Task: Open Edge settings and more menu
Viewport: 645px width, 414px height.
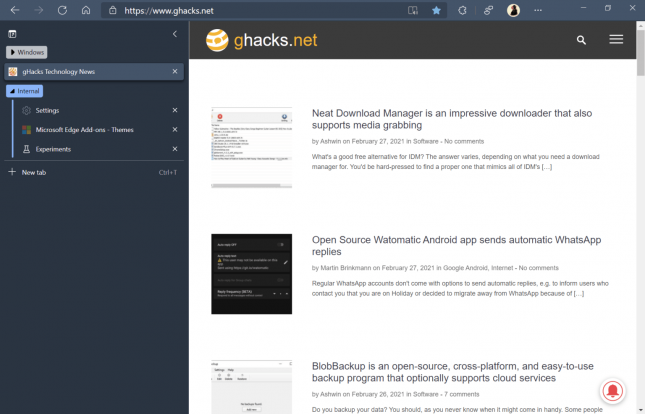Action: 538,10
